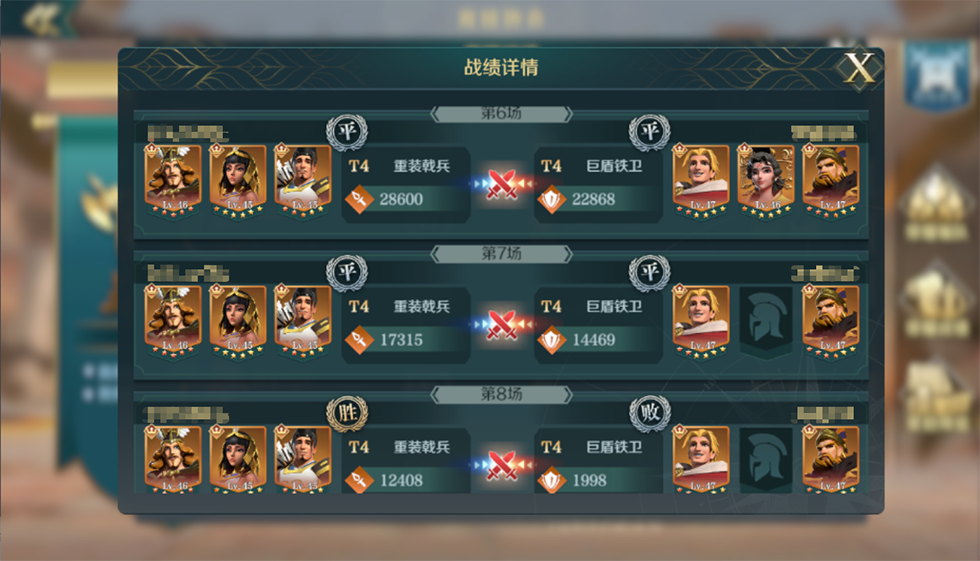Open the 第7场 round header
Screen dimensions: 980x561
point(501,254)
